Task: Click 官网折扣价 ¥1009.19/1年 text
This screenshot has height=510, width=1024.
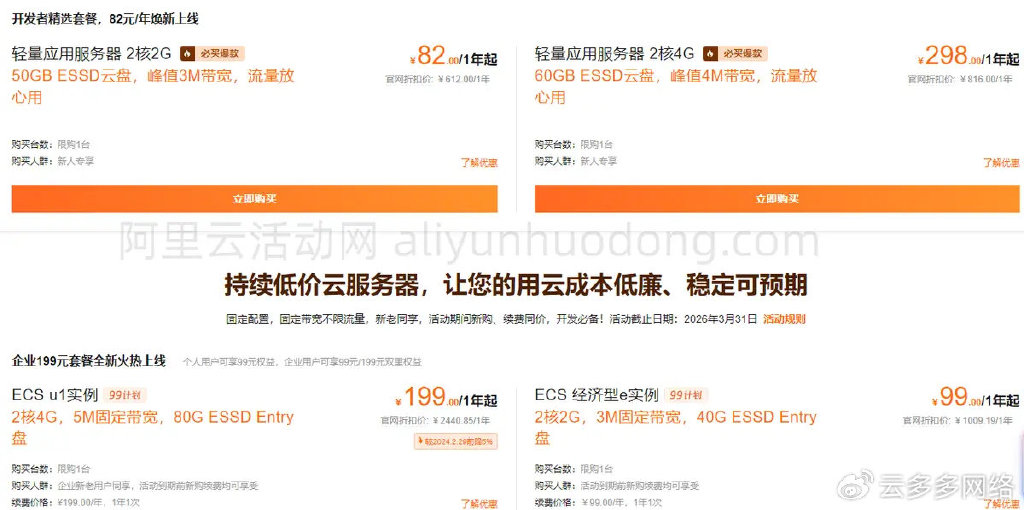Action: tap(958, 421)
